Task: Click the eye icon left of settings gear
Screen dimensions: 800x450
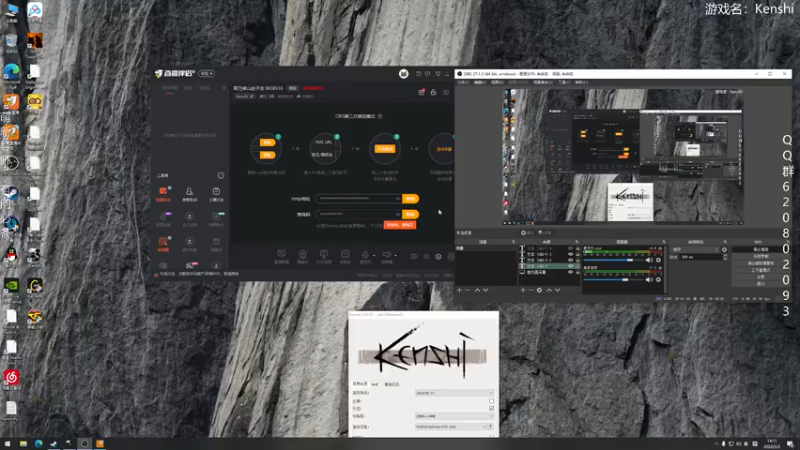Action: (426, 257)
